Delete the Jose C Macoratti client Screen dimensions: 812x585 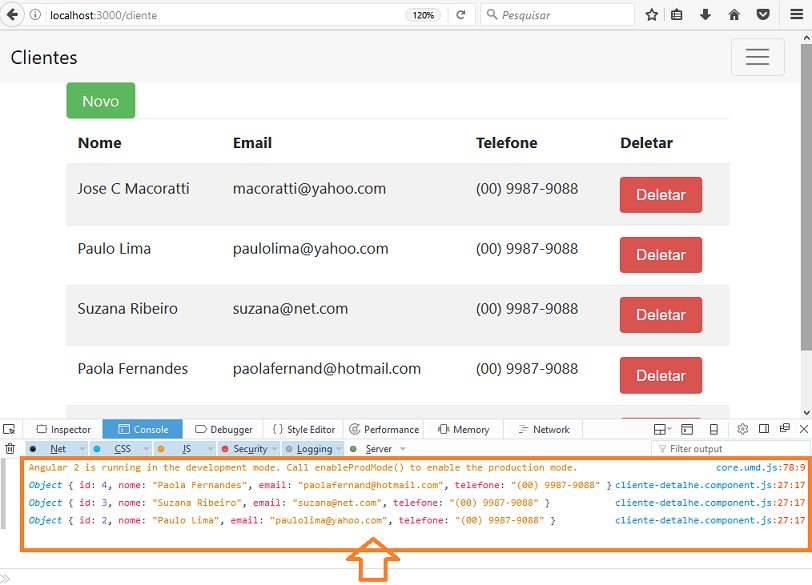661,195
